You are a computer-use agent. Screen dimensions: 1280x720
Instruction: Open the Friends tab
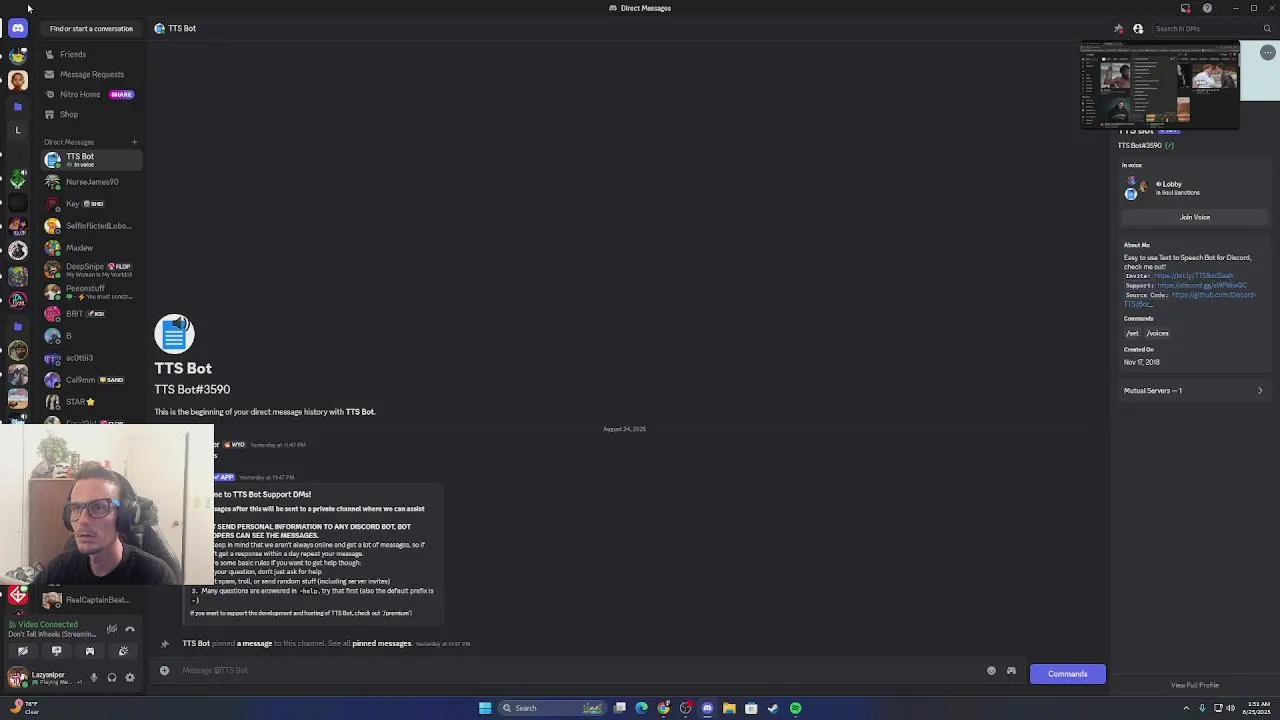coord(90,54)
